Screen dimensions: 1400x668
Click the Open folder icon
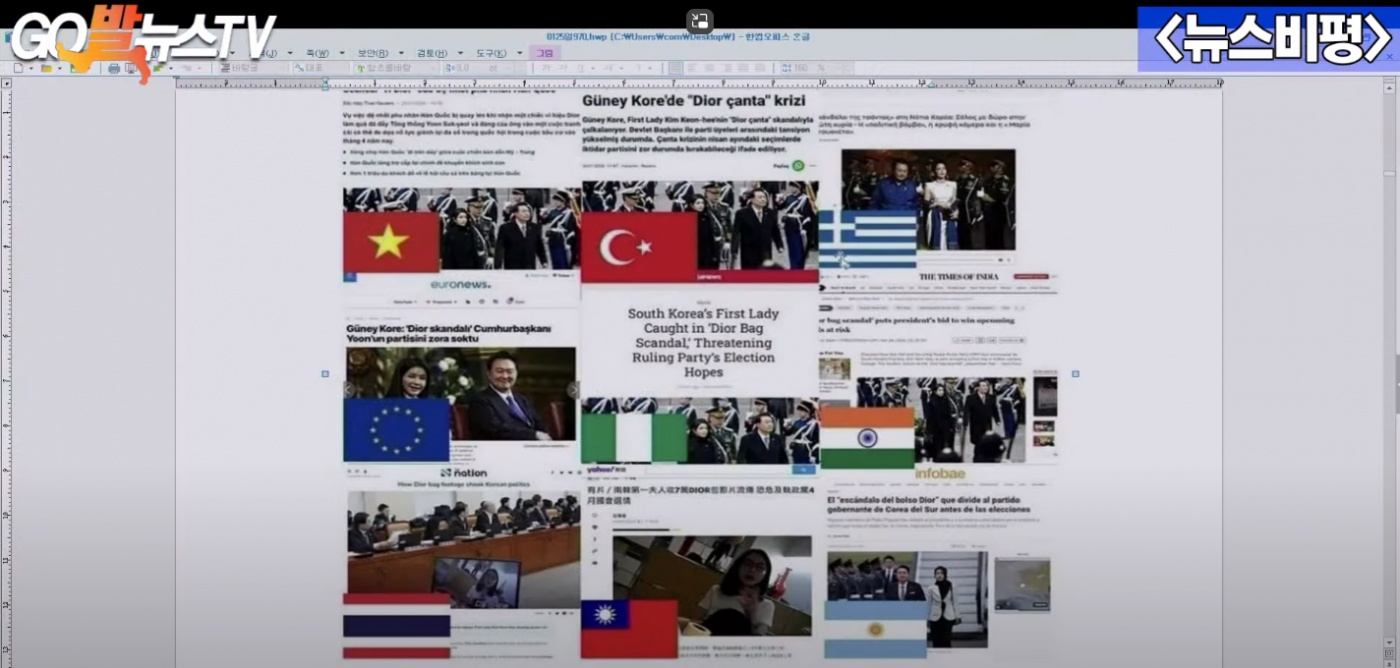pyautogui.click(x=45, y=68)
